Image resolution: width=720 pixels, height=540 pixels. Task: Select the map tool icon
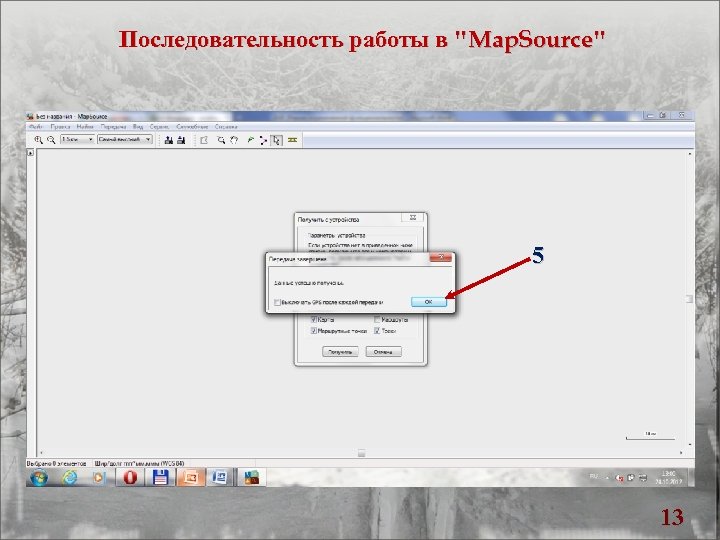pos(204,140)
